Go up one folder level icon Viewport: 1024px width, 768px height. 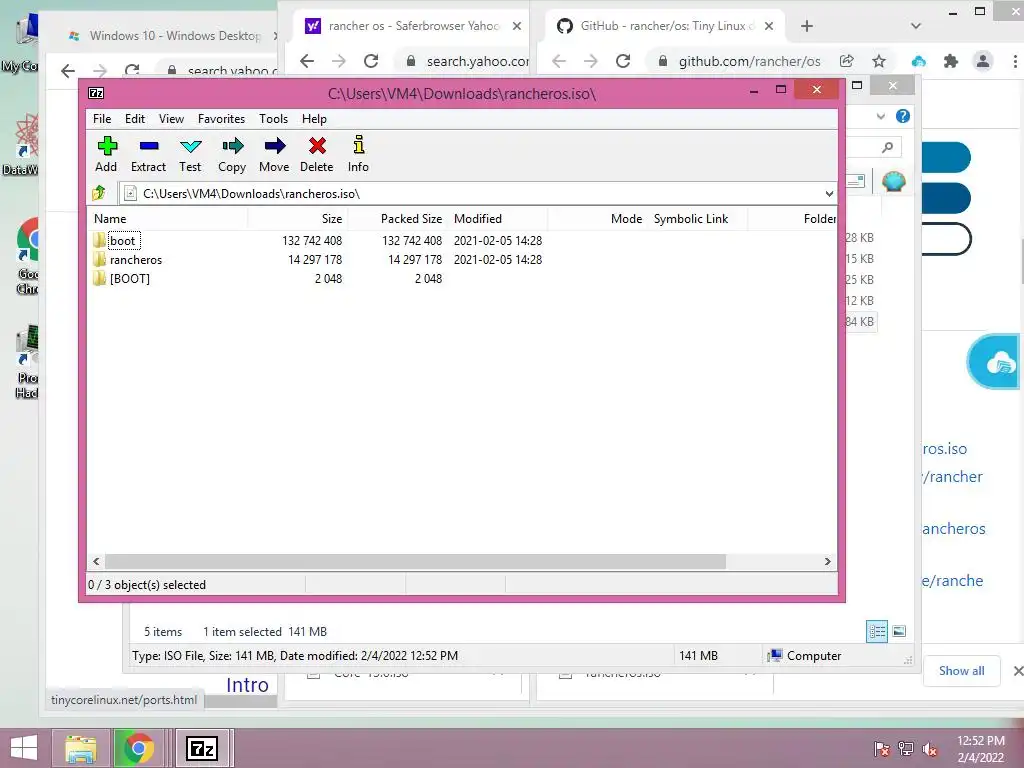pyautogui.click(x=99, y=193)
